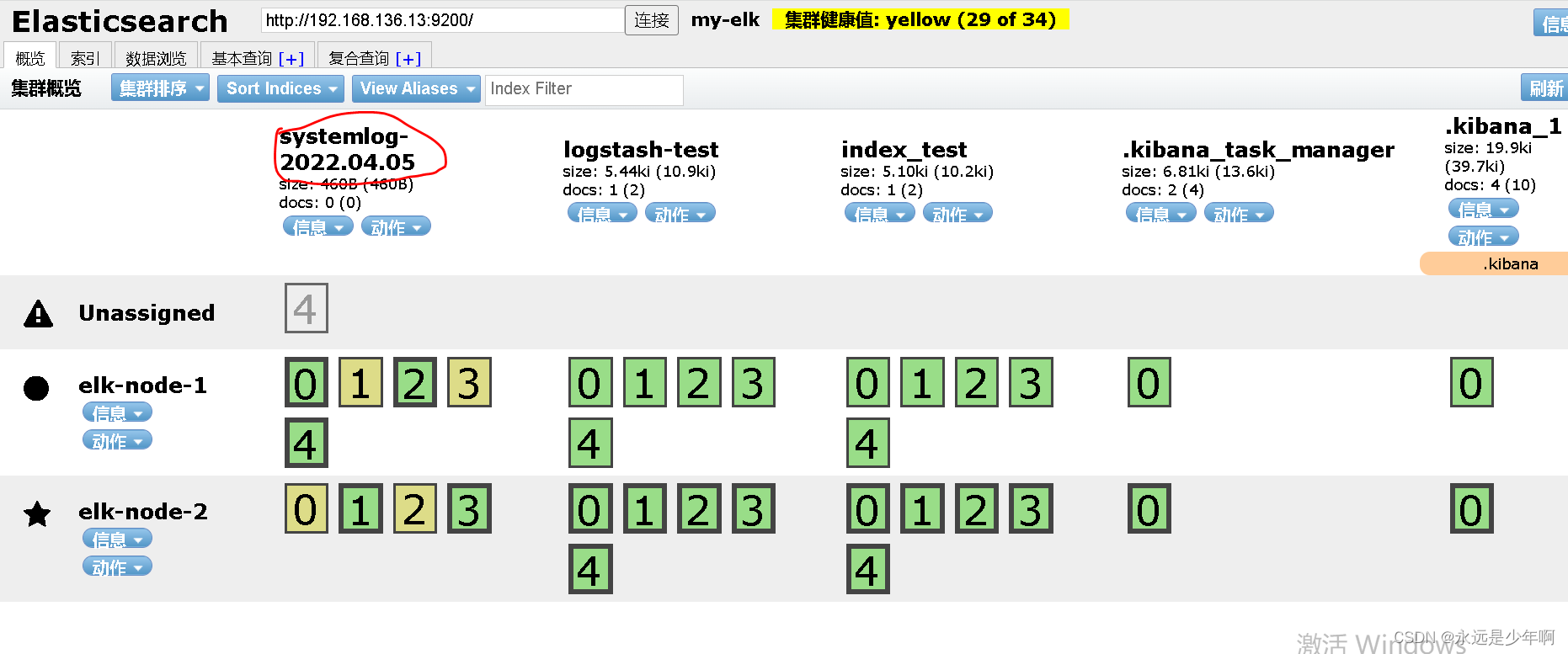The height and width of the screenshot is (654, 1568).
Task: Click the .kibana alias bar
Action: click(1495, 263)
